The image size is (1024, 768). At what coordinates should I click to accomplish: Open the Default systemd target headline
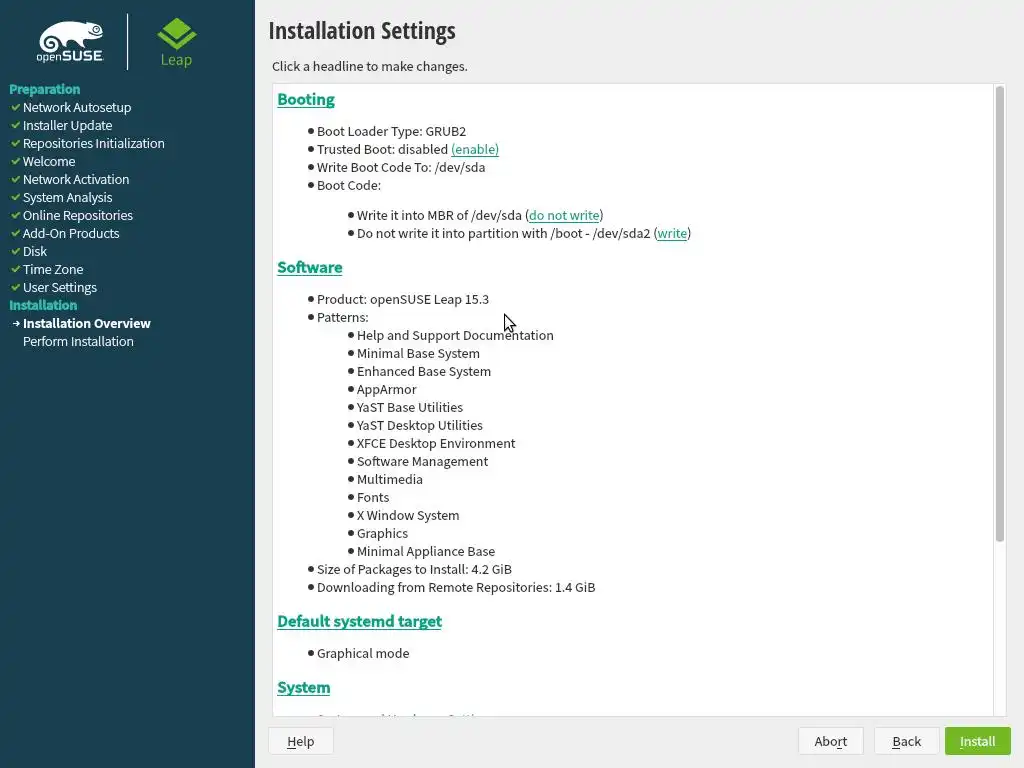359,621
